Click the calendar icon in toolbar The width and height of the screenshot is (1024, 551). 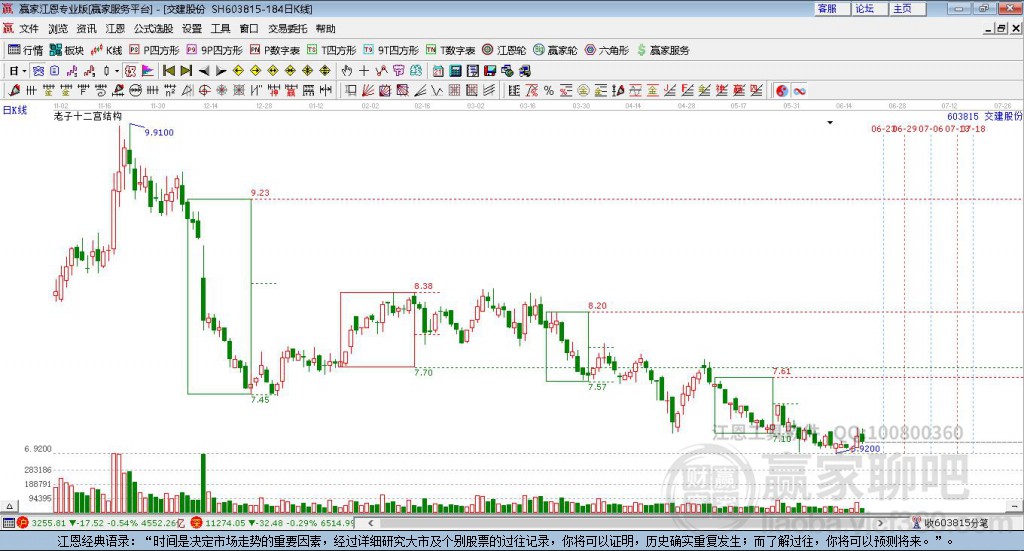tap(438, 71)
